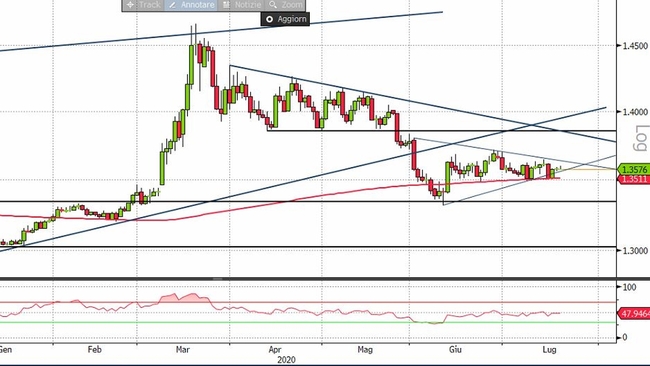Image resolution: width=650 pixels, height=366 pixels.
Task: Click the Aggiorn refresh button
Action: [285, 19]
